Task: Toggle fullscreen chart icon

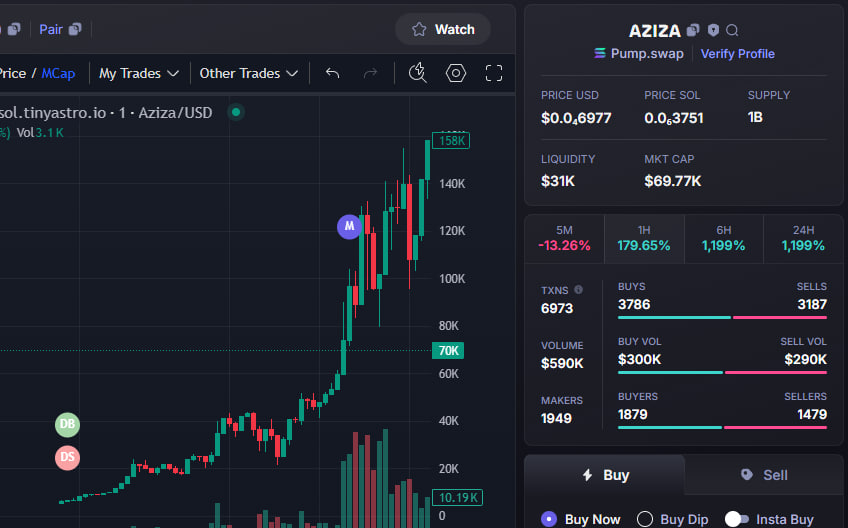Action: 494,73
